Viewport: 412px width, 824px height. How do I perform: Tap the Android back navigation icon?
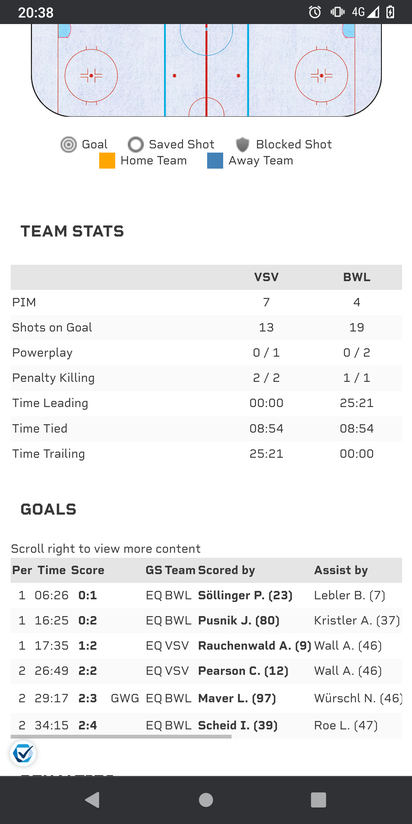[92, 800]
